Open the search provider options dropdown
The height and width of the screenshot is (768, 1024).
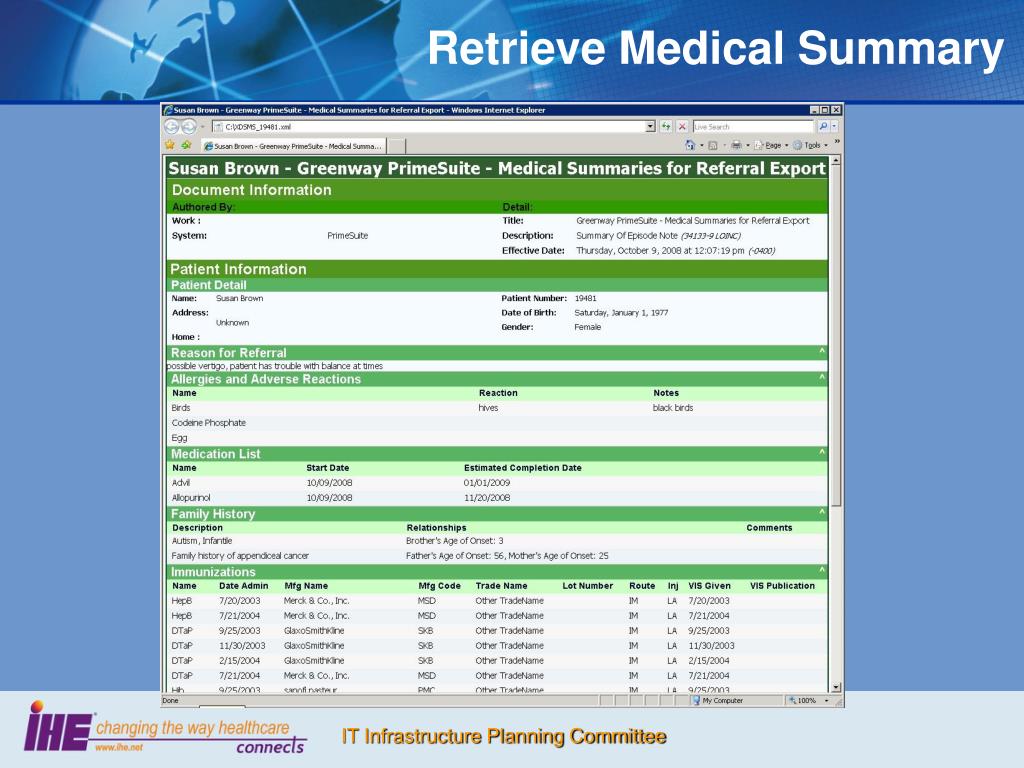pyautogui.click(x=834, y=127)
